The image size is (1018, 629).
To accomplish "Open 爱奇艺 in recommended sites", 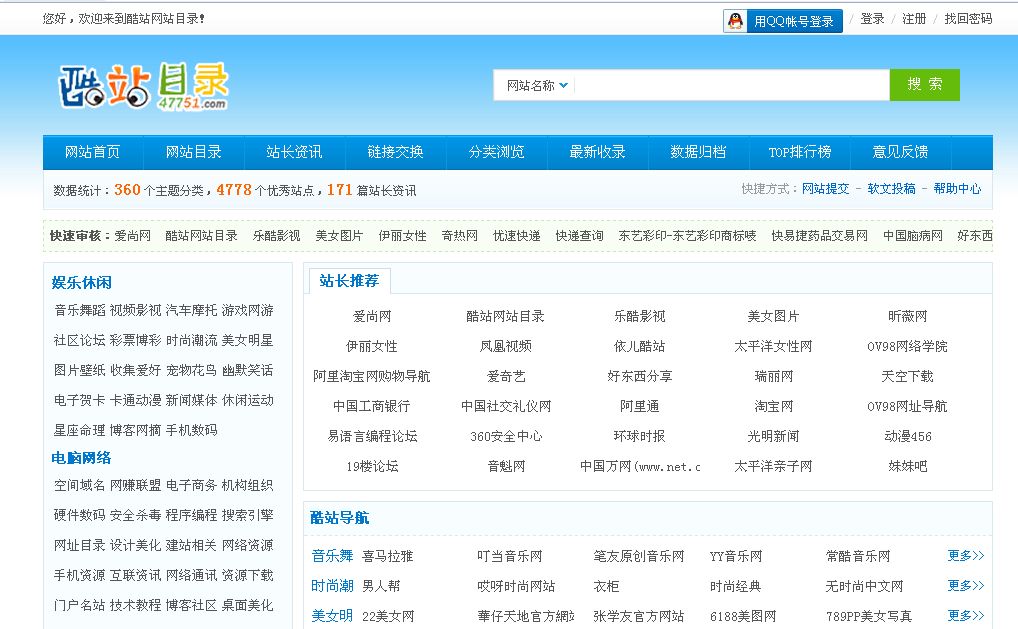I will tap(506, 376).
